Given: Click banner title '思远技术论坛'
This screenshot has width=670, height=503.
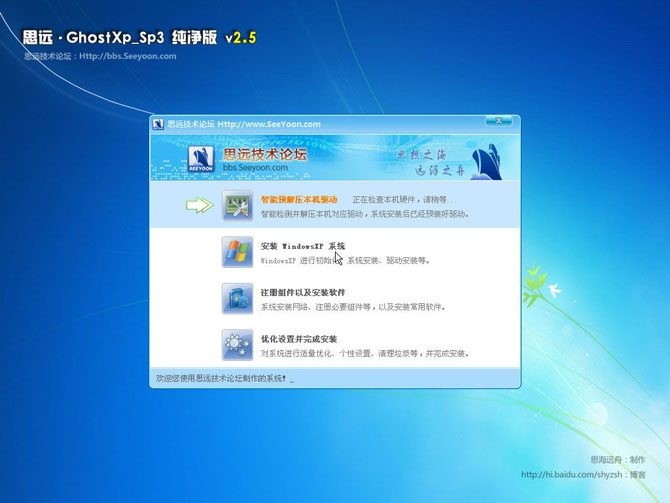Looking at the screenshot, I should pos(265,154).
